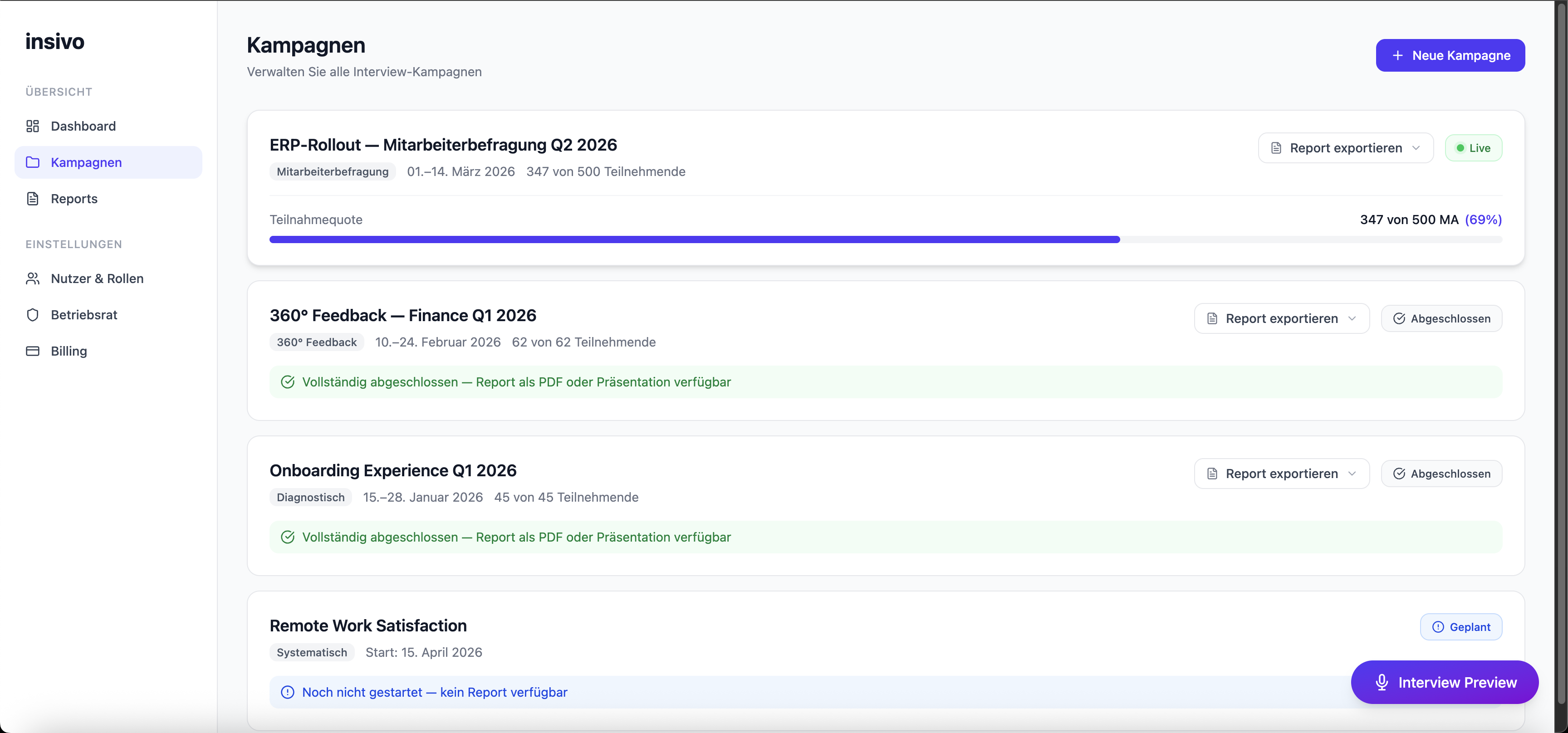Click the microphone icon on Interview Preview
1568x733 pixels.
coord(1382,682)
